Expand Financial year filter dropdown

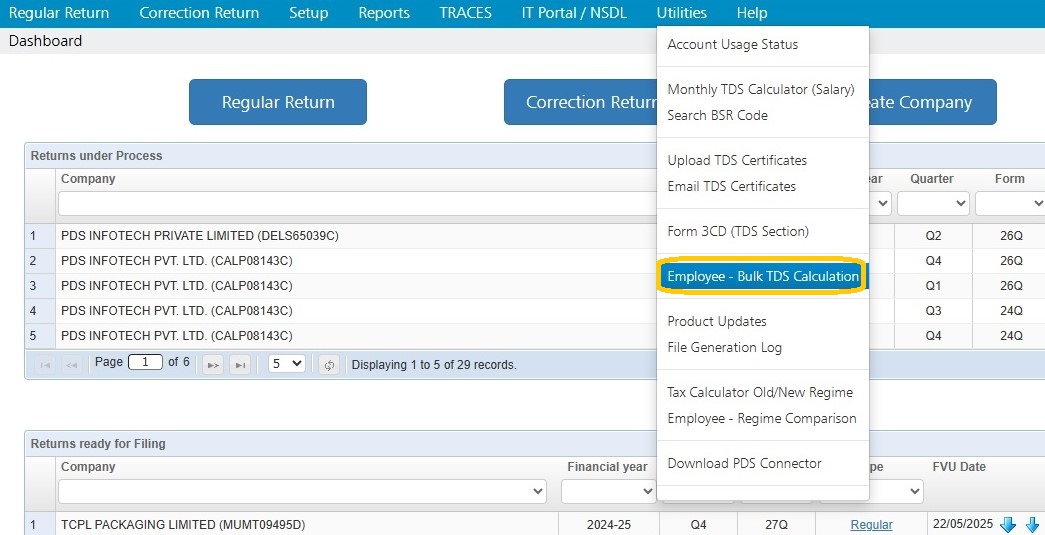609,492
